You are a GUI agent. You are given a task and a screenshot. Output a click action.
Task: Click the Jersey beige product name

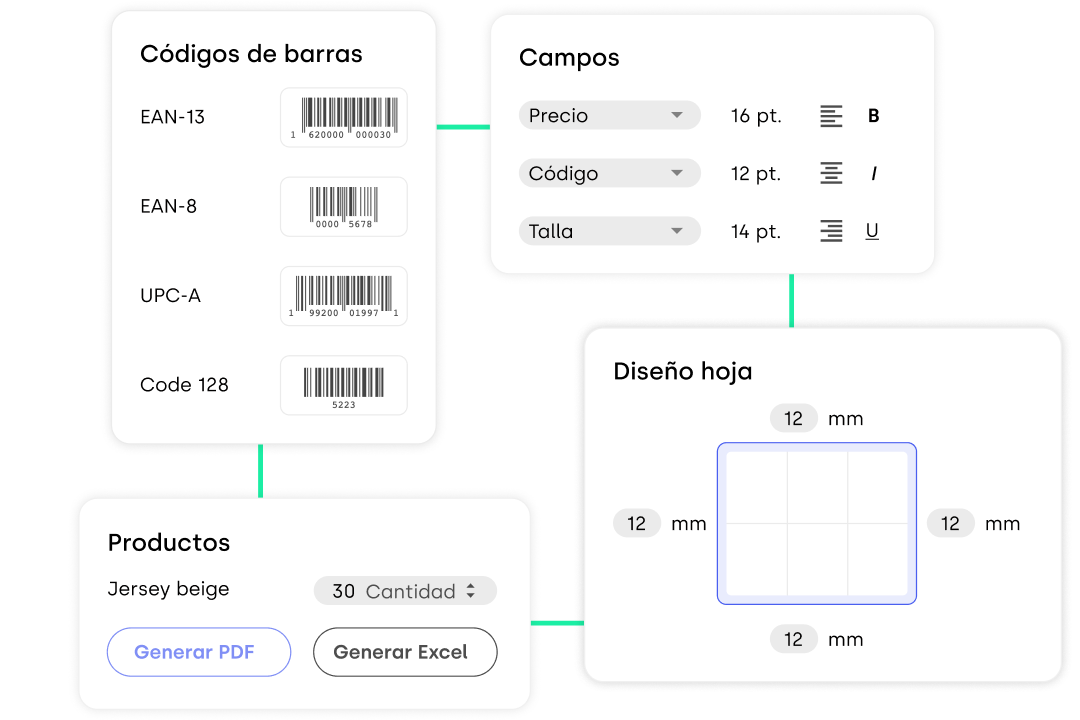click(x=168, y=589)
